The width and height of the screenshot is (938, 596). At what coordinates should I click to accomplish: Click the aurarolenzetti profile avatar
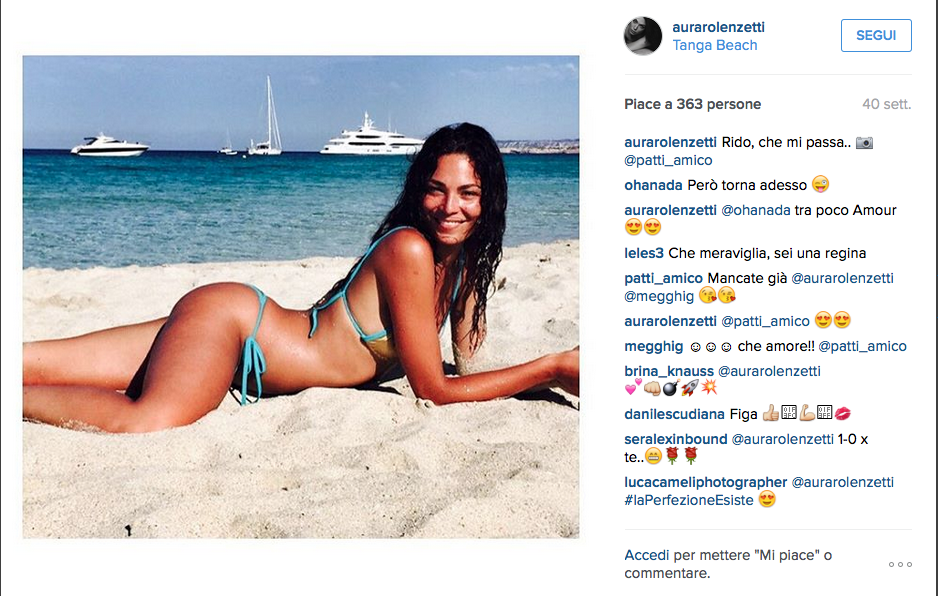[x=643, y=36]
